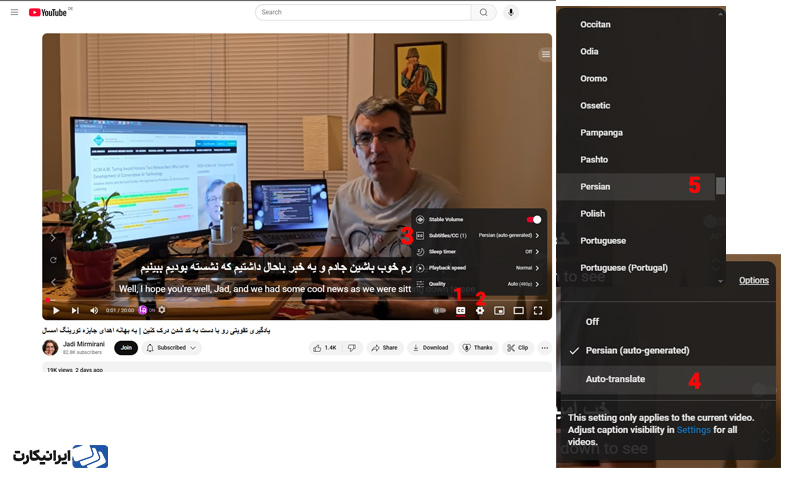Image resolution: width=800 pixels, height=477 pixels.
Task: Open Subtitles/CC settings row
Action: tap(479, 235)
